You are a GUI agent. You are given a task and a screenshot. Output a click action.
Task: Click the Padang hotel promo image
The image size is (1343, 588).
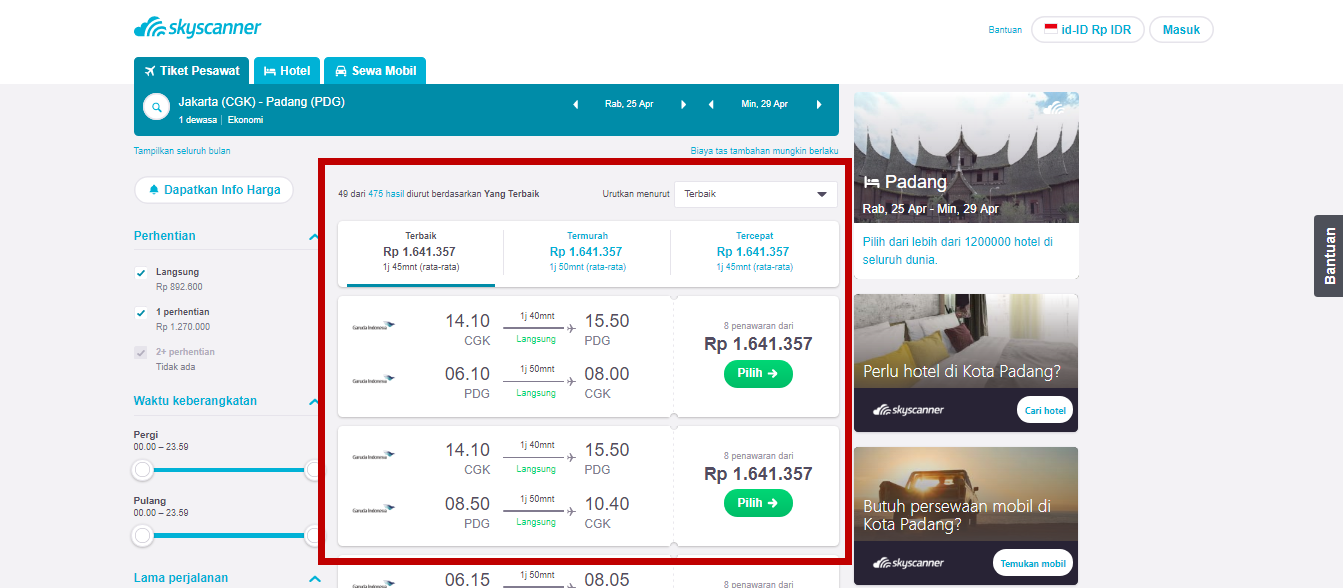coord(966,158)
